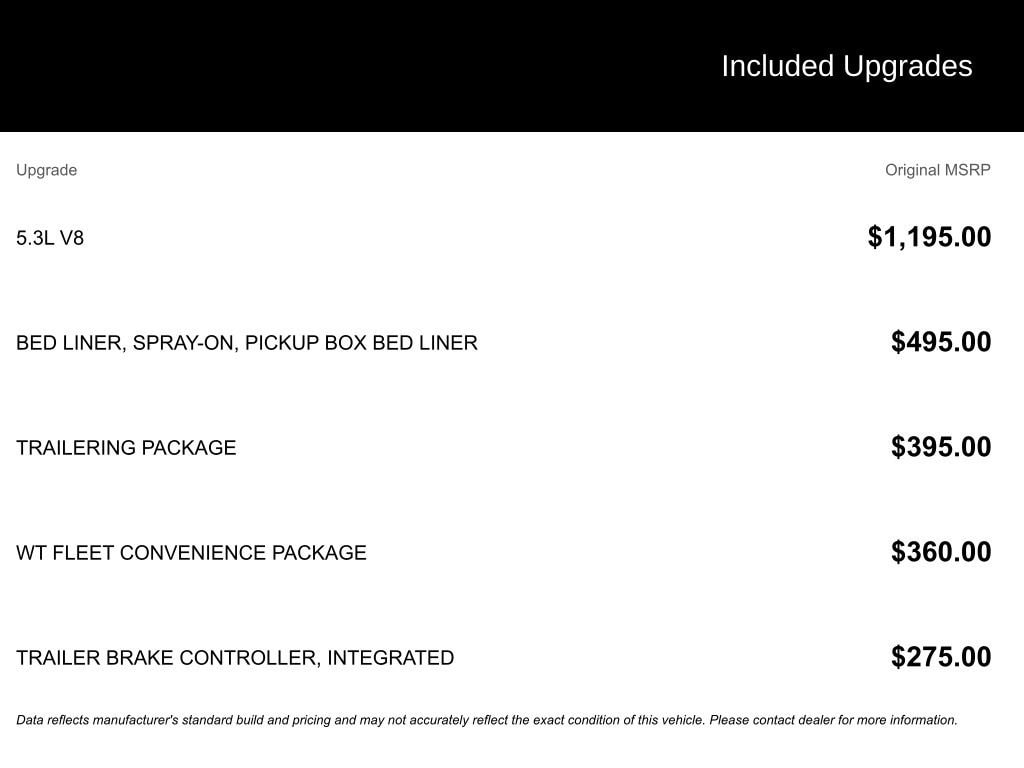Select the 5.3L V8 upgrade label
Screen dimensions: 1024x768
click(50, 238)
